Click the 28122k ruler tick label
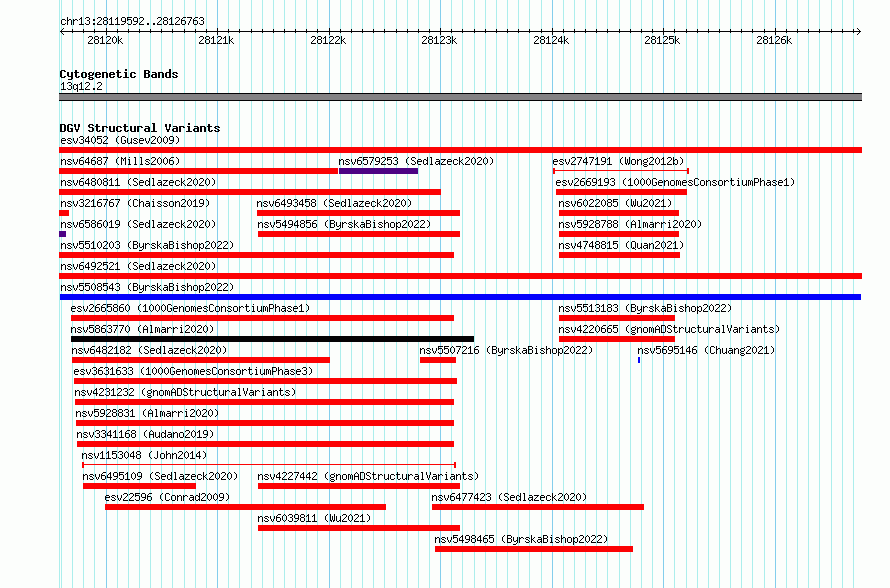Screen dimensions: 890x588 pos(328,40)
